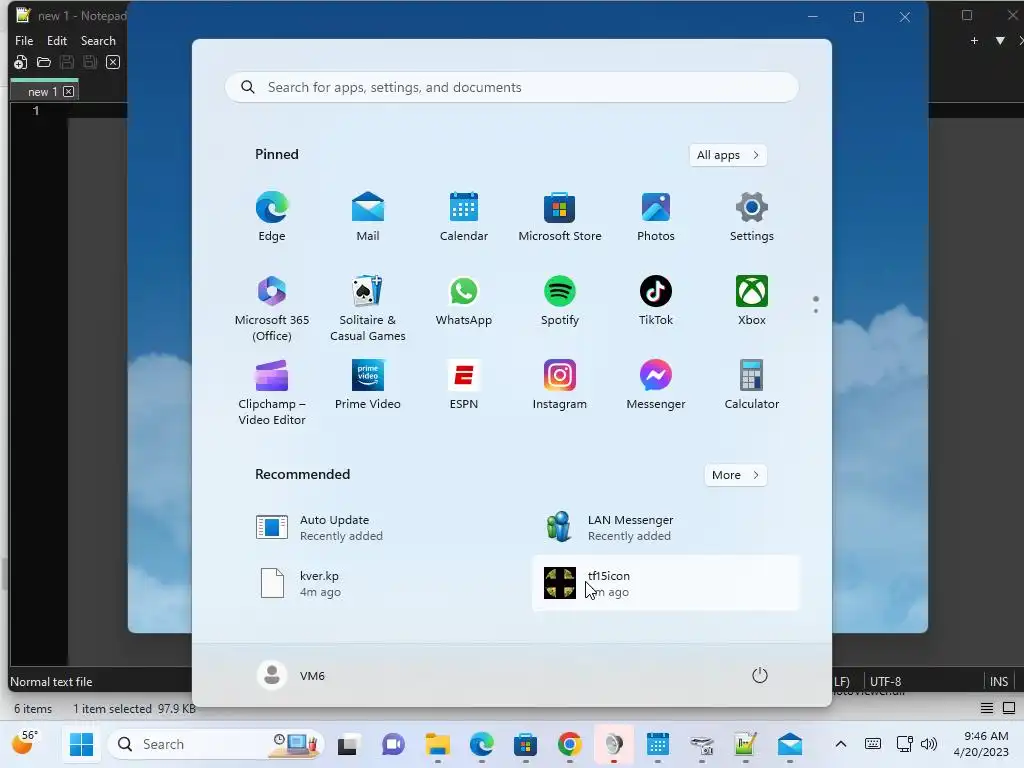Open the VM6 user account menu
Viewport: 1024px width, 768px height.
[291, 675]
